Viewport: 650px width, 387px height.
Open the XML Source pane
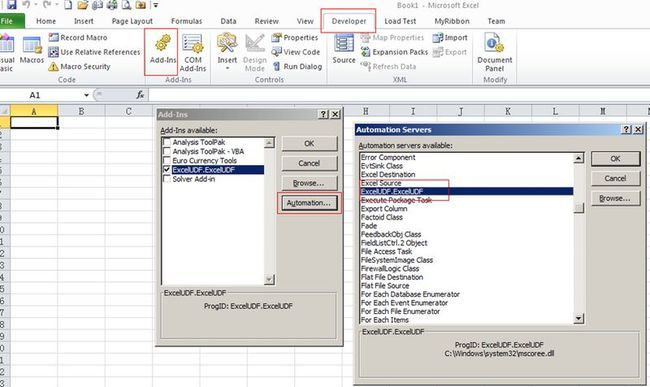(x=344, y=49)
